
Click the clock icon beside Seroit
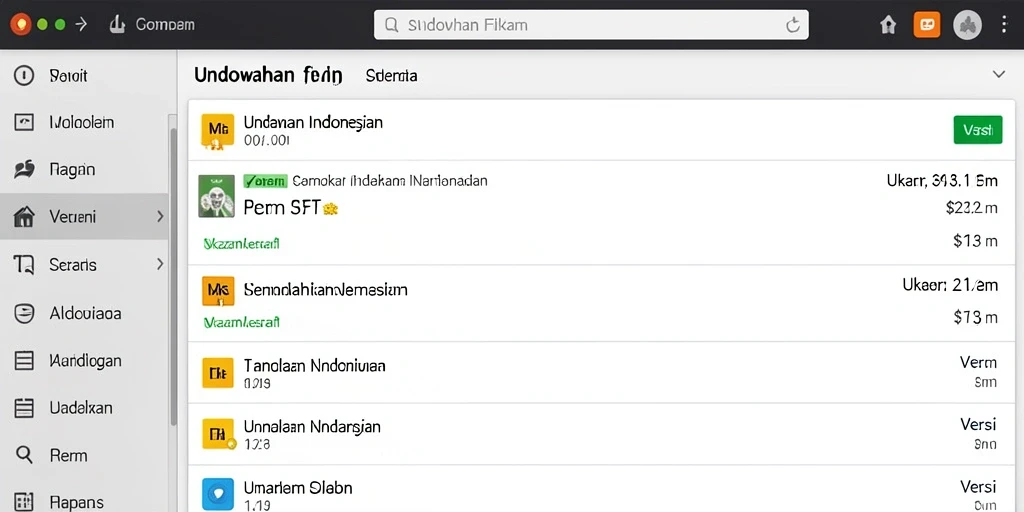[x=24, y=76]
